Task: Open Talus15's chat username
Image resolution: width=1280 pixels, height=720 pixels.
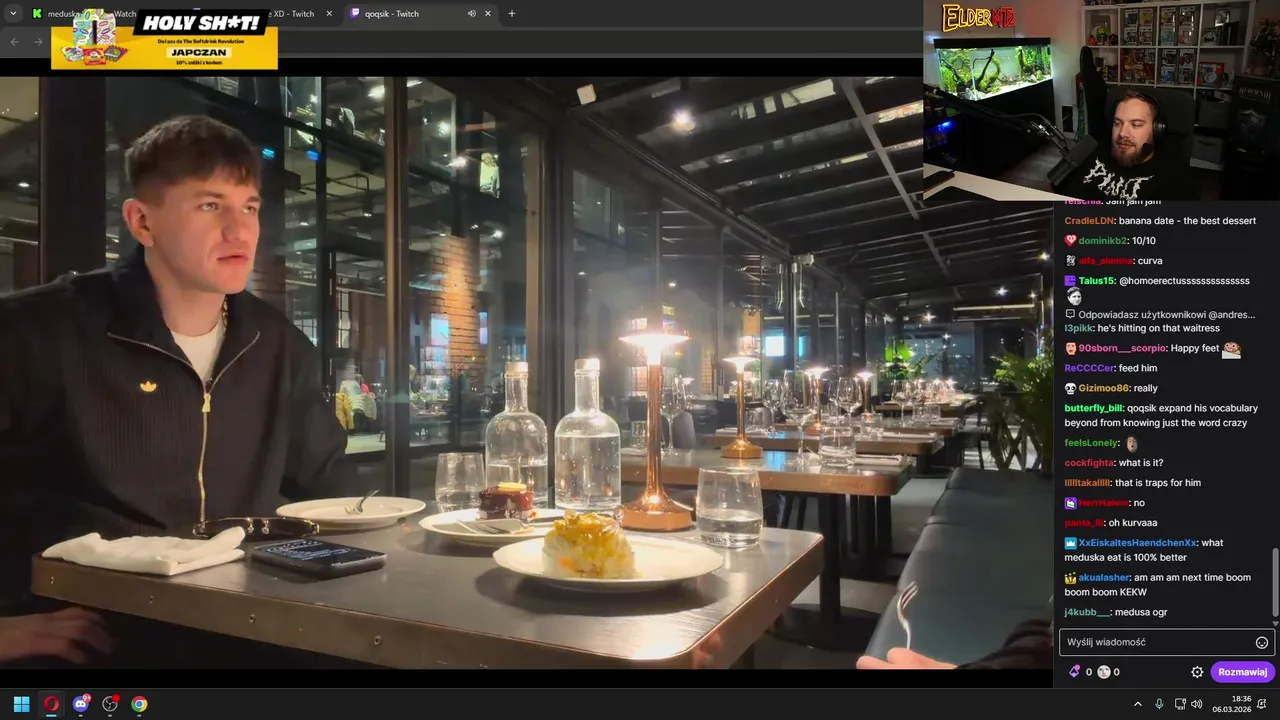Action: 1096,281
